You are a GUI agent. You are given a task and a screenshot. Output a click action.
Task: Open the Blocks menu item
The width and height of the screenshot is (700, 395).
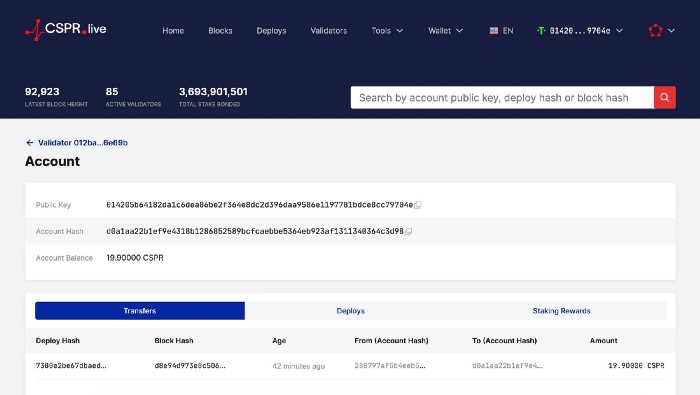pos(220,31)
